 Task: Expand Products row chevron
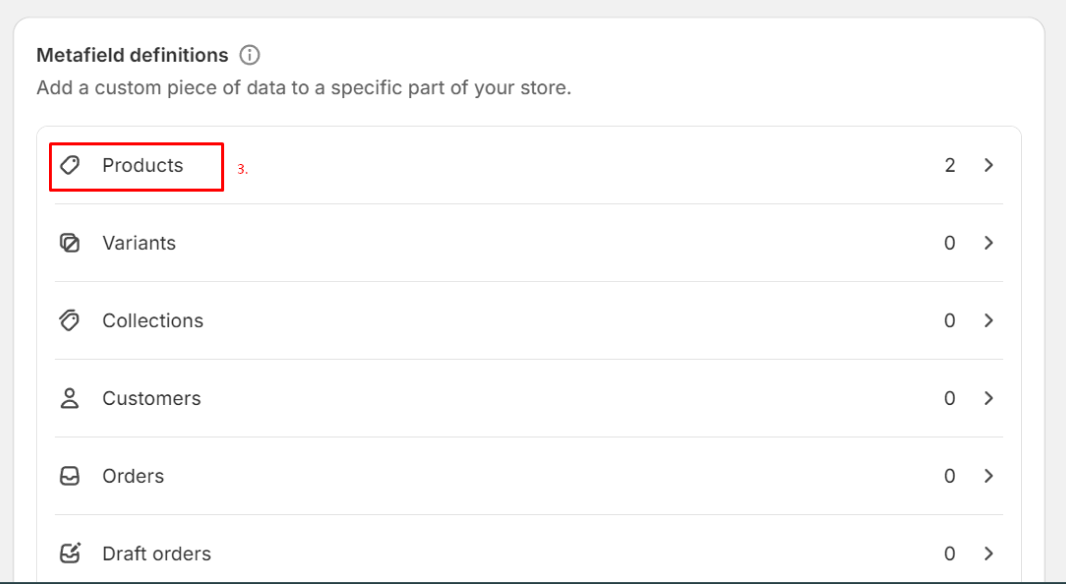989,165
